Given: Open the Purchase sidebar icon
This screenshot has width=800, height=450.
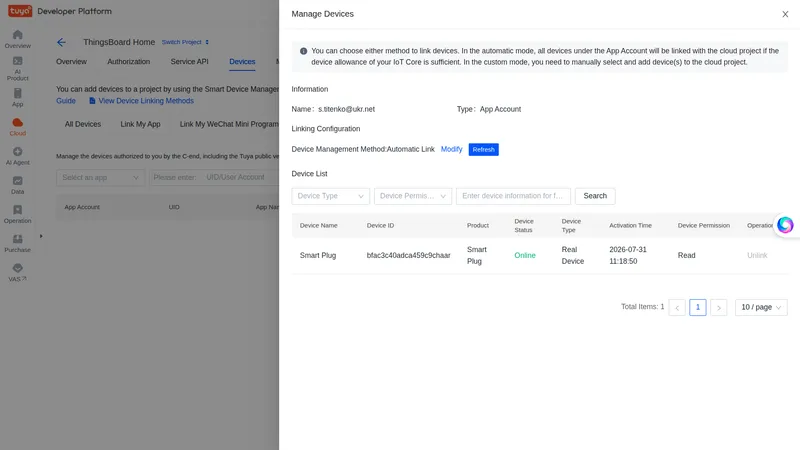Looking at the screenshot, I should [x=17, y=239].
